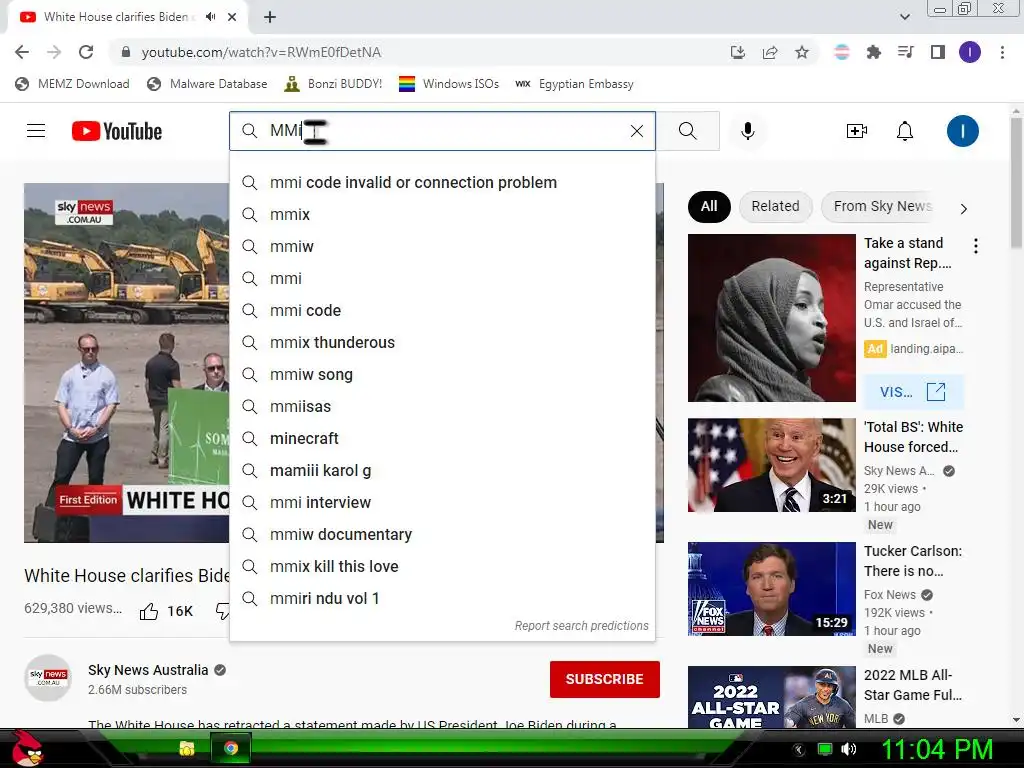1024x768 pixels.
Task: Open Chrome profile avatar in toolbar
Action: coord(970,52)
